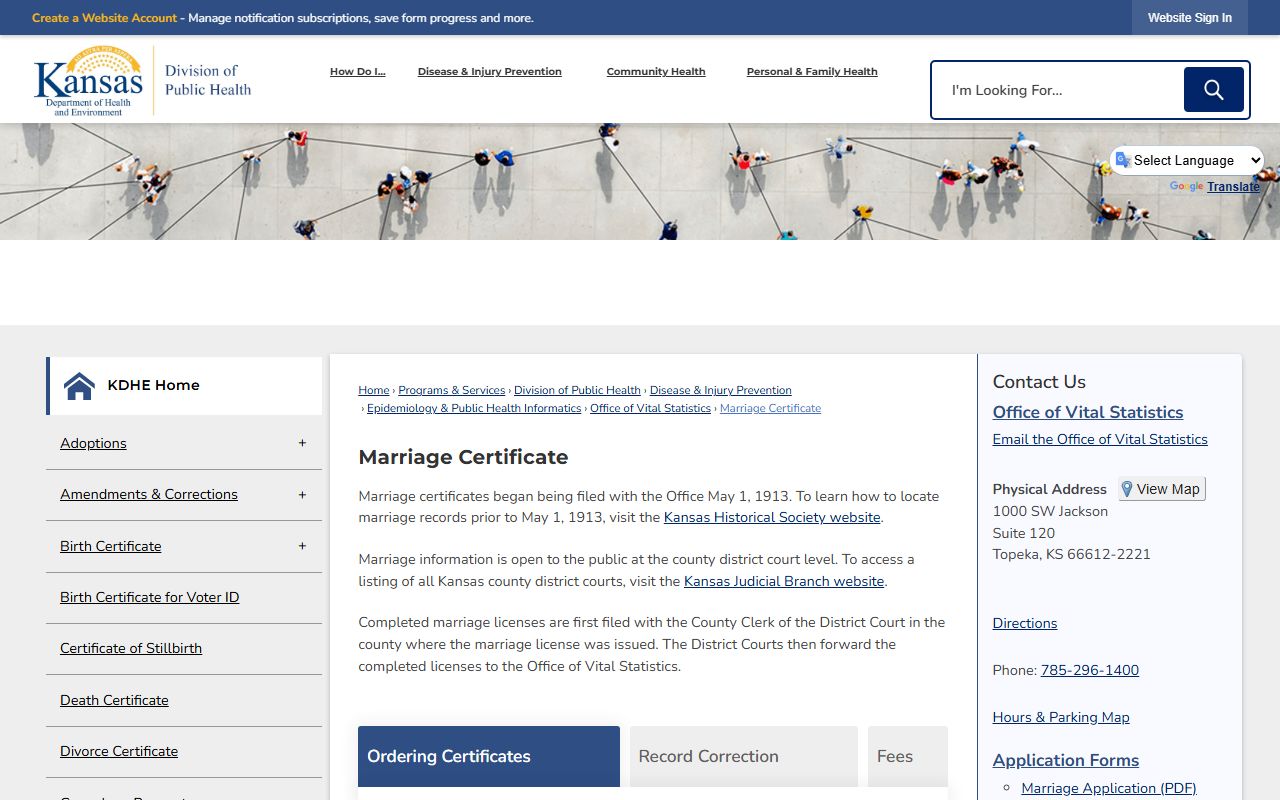Image resolution: width=1280 pixels, height=800 pixels.
Task: Click the map pin View Map button
Action: point(1161,489)
